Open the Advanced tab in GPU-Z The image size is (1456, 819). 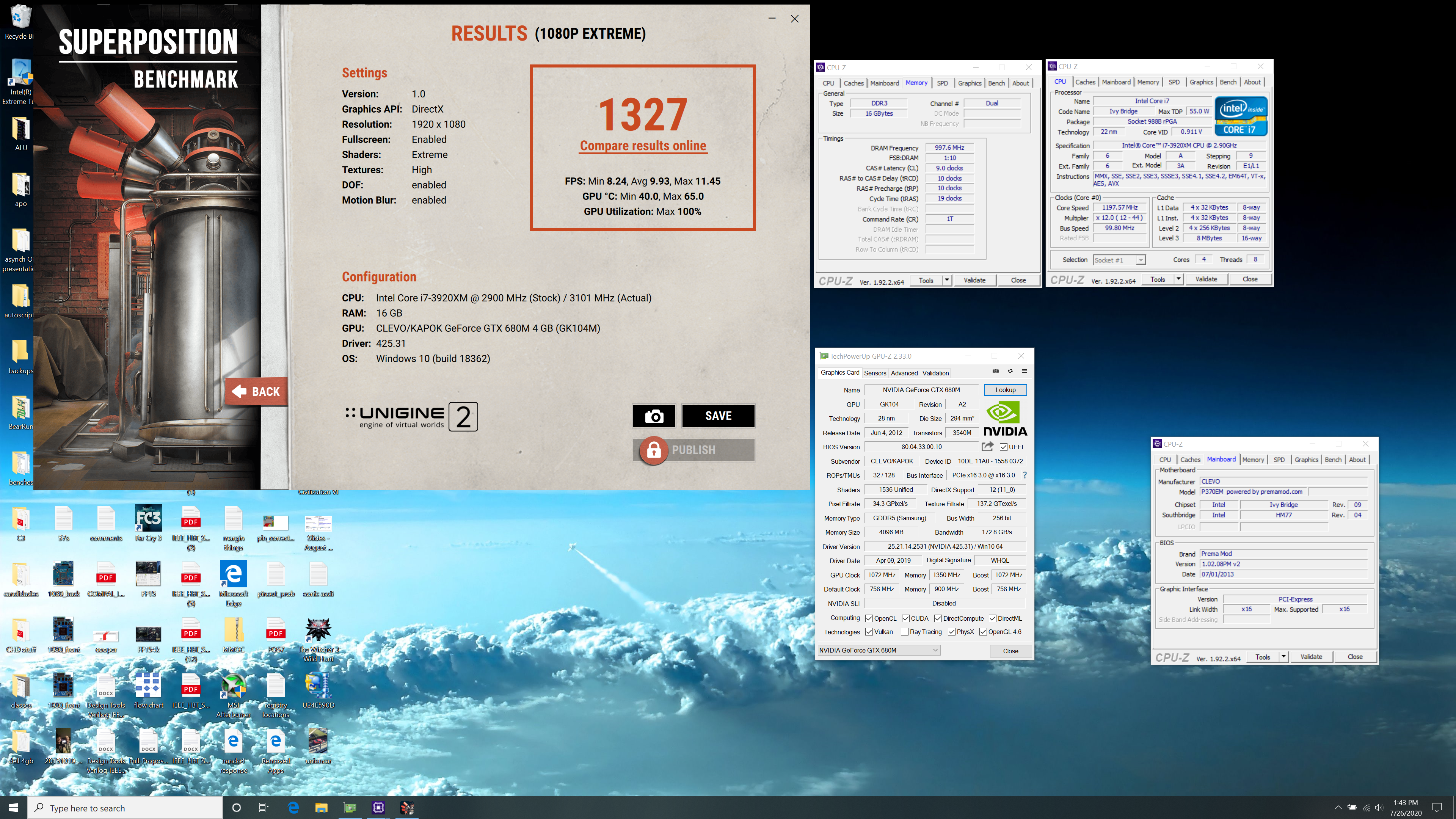pyautogui.click(x=904, y=373)
